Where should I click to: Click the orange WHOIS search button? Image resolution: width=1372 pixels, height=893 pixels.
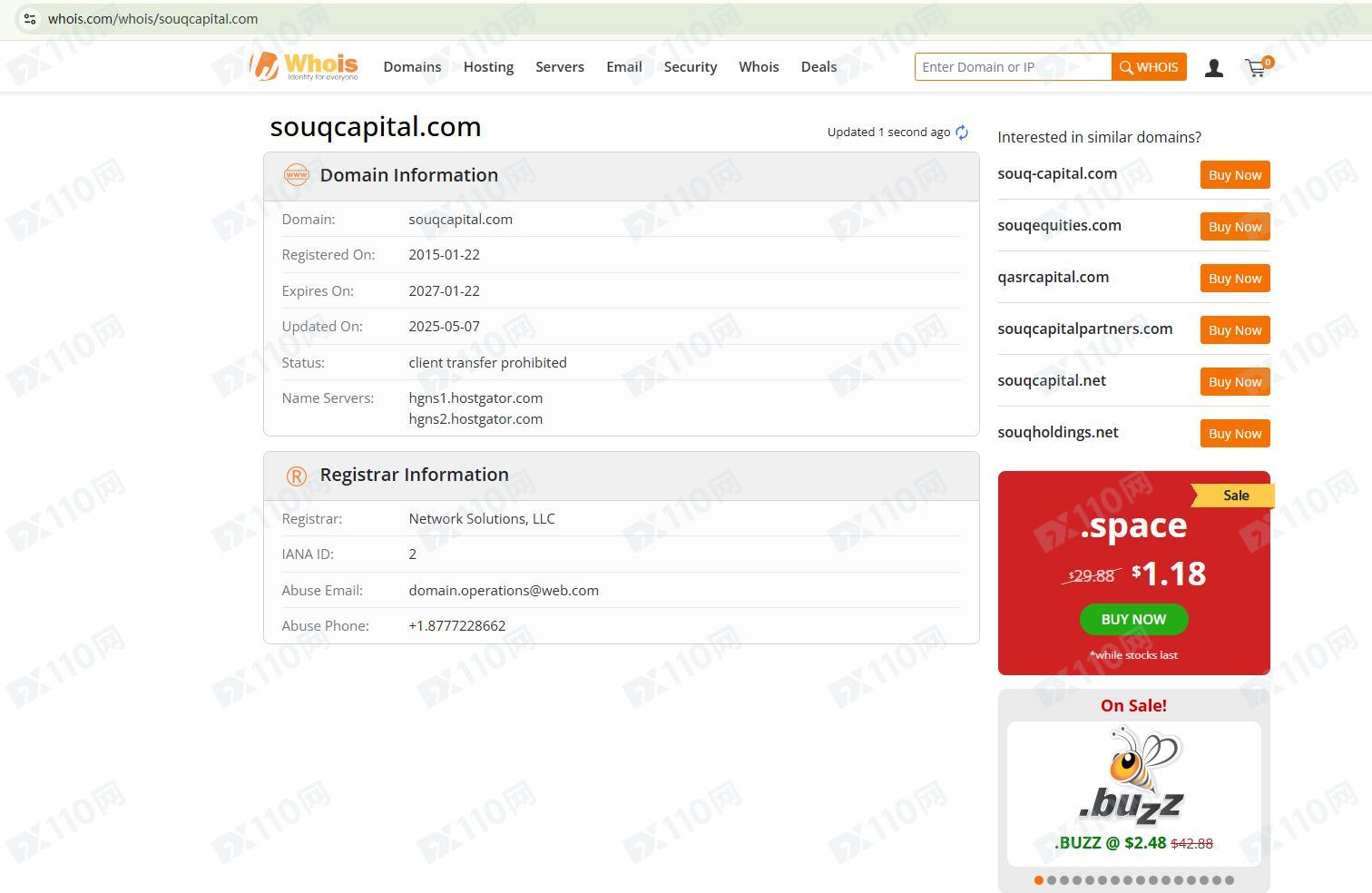tap(1149, 67)
